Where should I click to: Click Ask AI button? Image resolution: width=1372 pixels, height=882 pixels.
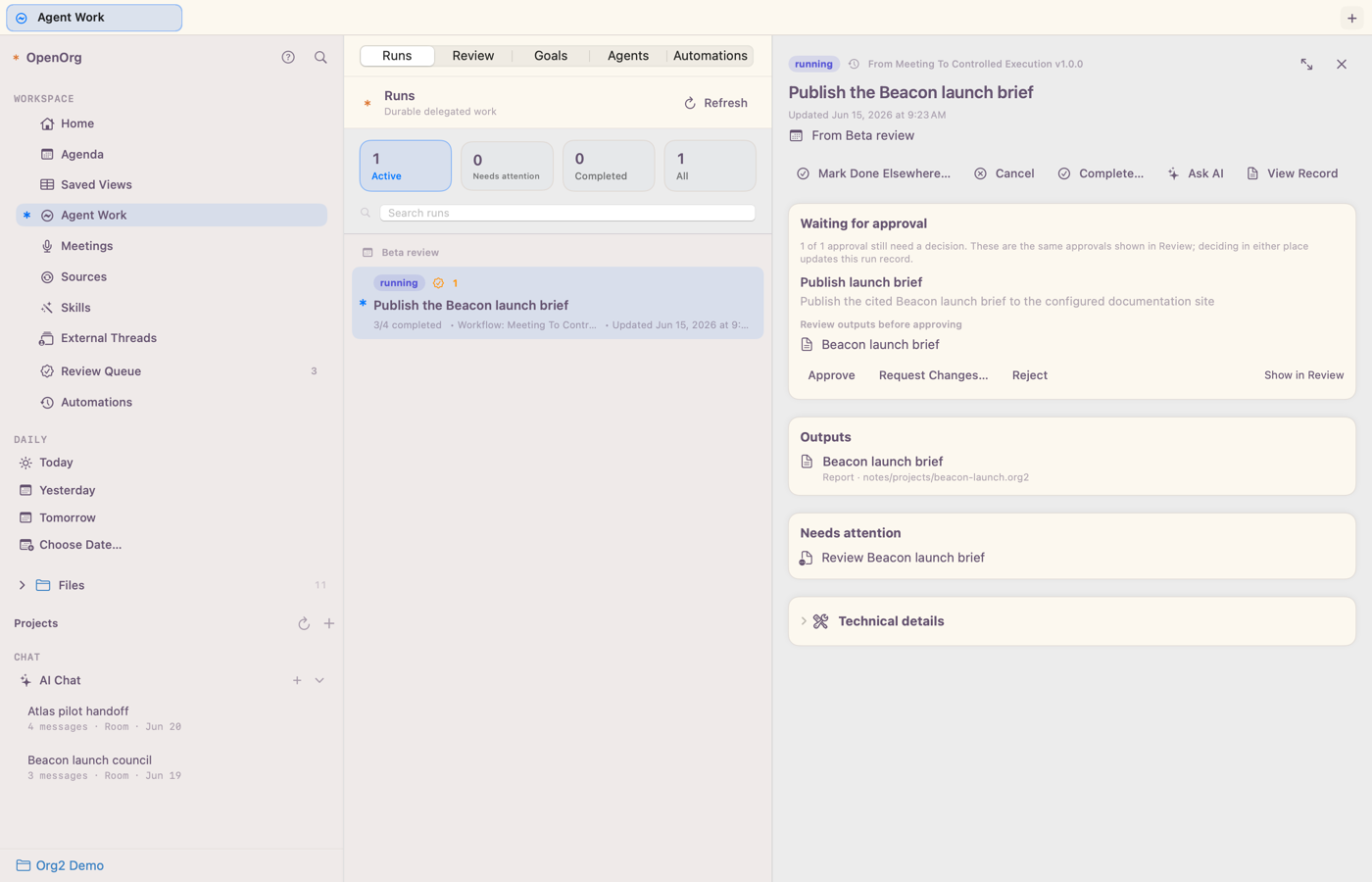pyautogui.click(x=1196, y=173)
